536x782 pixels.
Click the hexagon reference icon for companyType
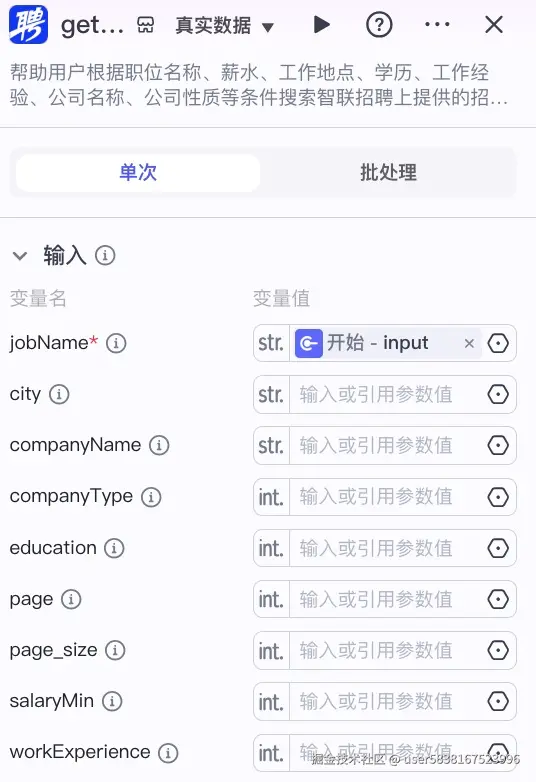click(498, 497)
